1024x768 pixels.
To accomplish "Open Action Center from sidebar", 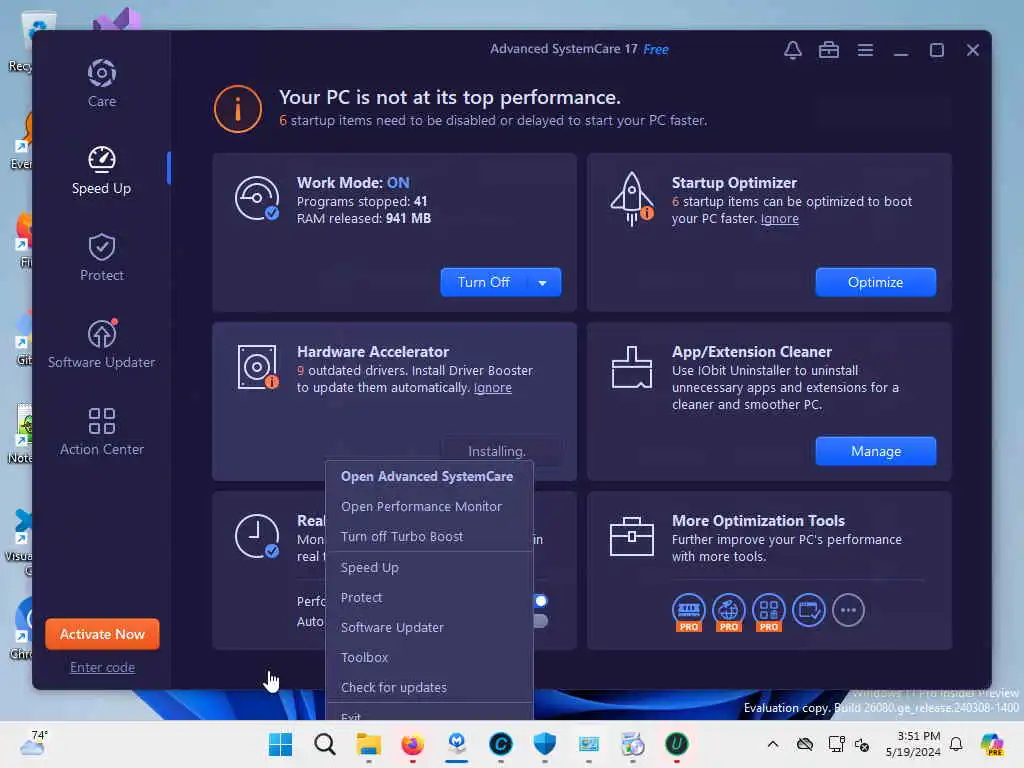I will (x=102, y=431).
